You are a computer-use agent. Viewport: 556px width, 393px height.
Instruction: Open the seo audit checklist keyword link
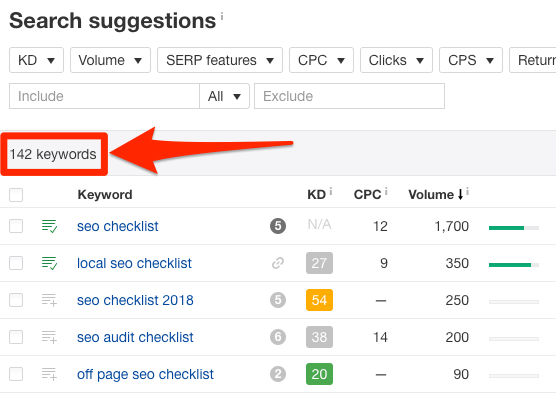tap(135, 337)
